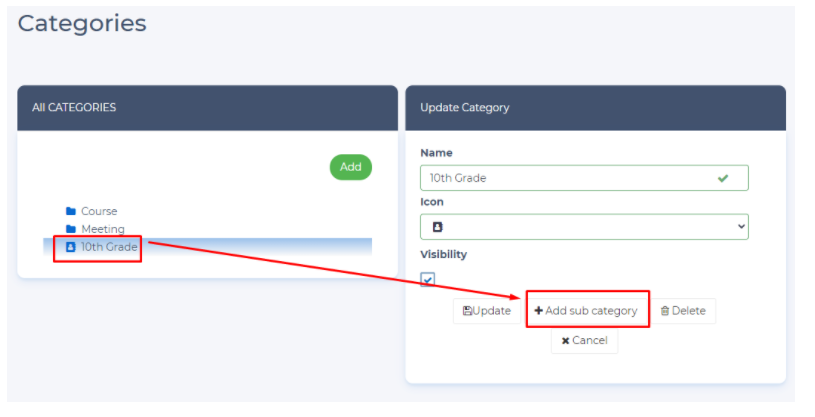This screenshot has height=417, width=815.
Task: Open the Icon dropdown list
Action: tap(584, 227)
